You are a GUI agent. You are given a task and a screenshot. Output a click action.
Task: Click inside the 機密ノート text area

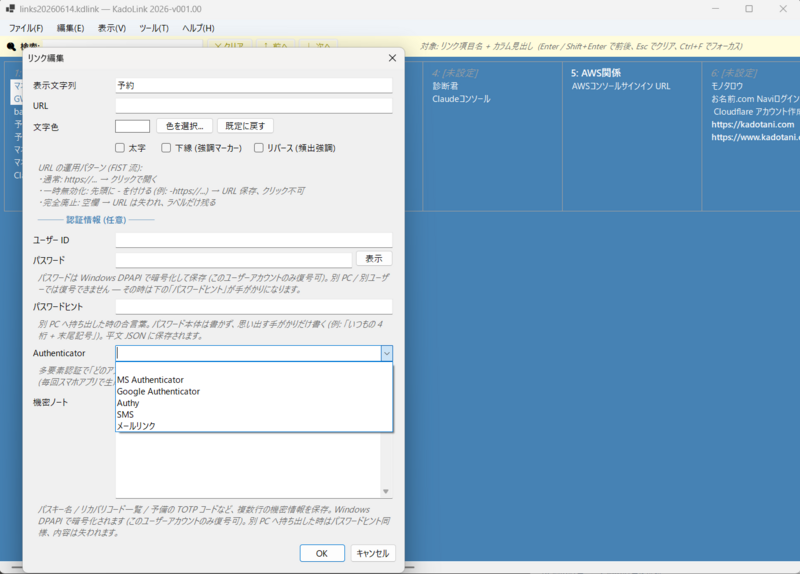tap(248, 464)
